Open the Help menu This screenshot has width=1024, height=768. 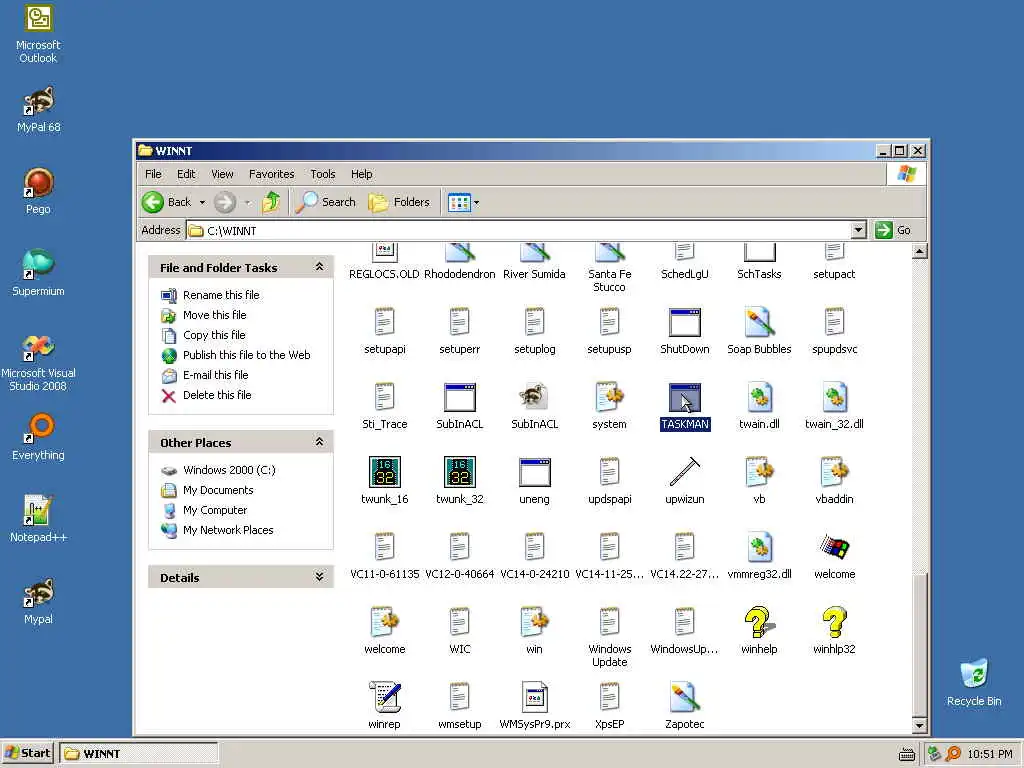[361, 174]
